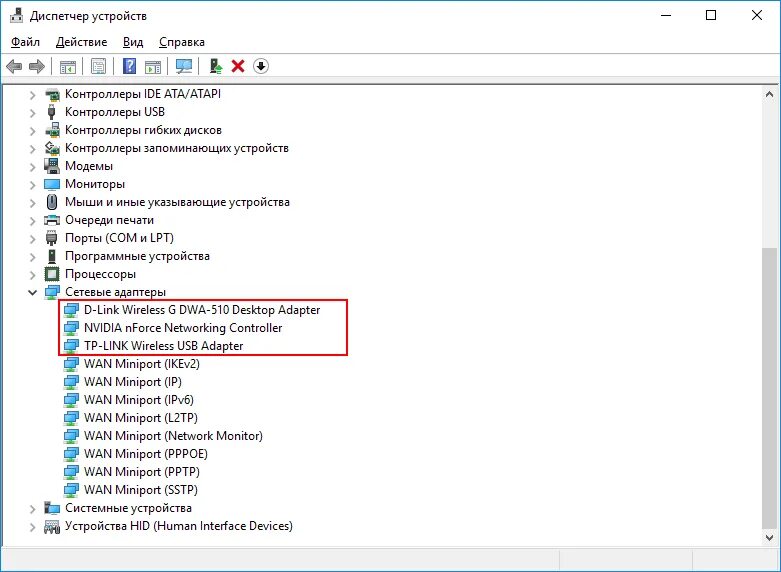781x572 pixels.
Task: Select WAN Miniport (L2TP)
Action: 140,418
